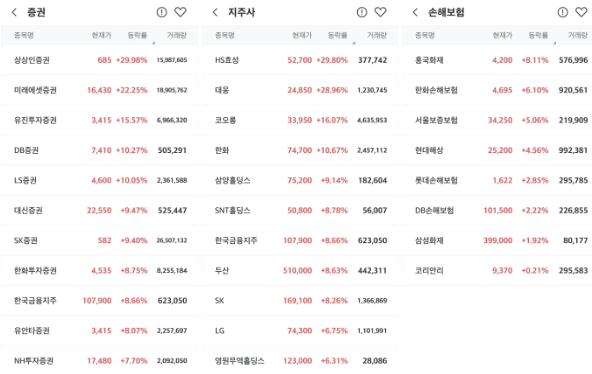Click 거래량 column header in 증권 panel
The width and height of the screenshot is (592, 374).
point(177,35)
